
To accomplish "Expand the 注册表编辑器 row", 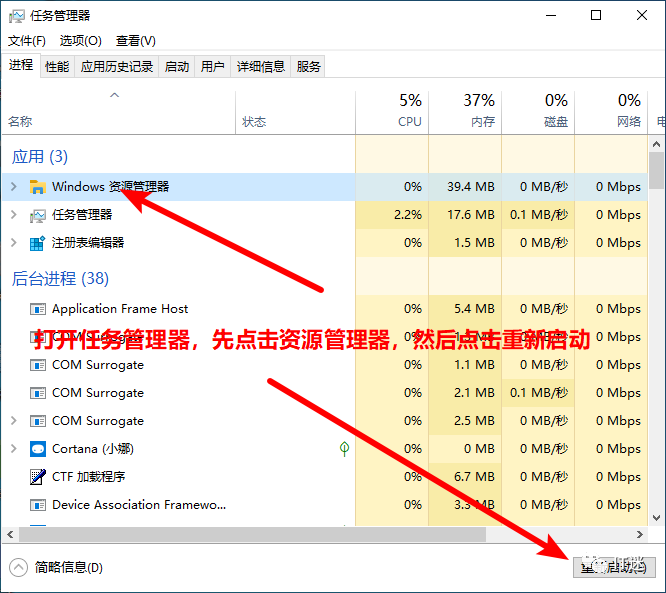I will pos(14,243).
